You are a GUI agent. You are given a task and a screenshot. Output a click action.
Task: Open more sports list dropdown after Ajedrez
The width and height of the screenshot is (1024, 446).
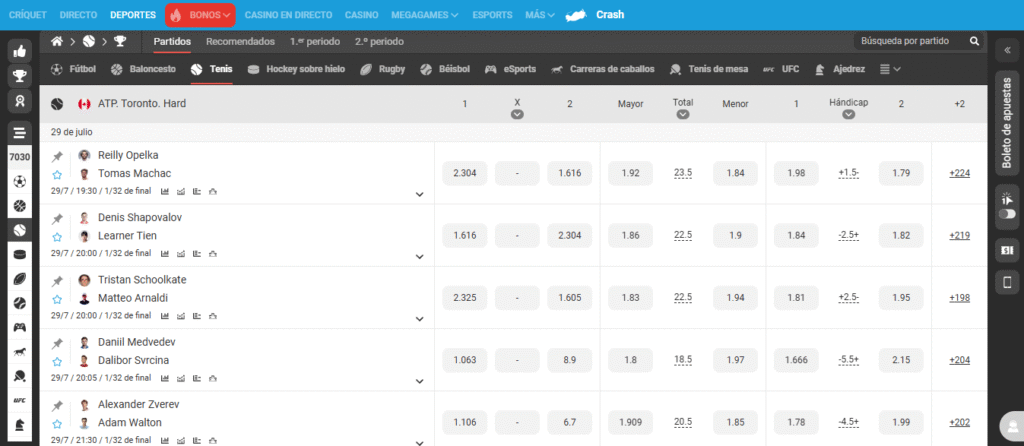pyautogui.click(x=890, y=69)
